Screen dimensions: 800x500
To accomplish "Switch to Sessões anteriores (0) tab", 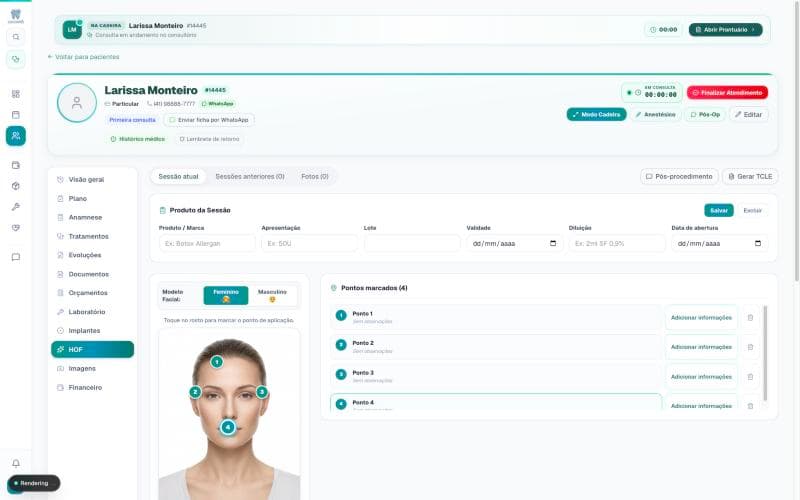I will (249, 177).
